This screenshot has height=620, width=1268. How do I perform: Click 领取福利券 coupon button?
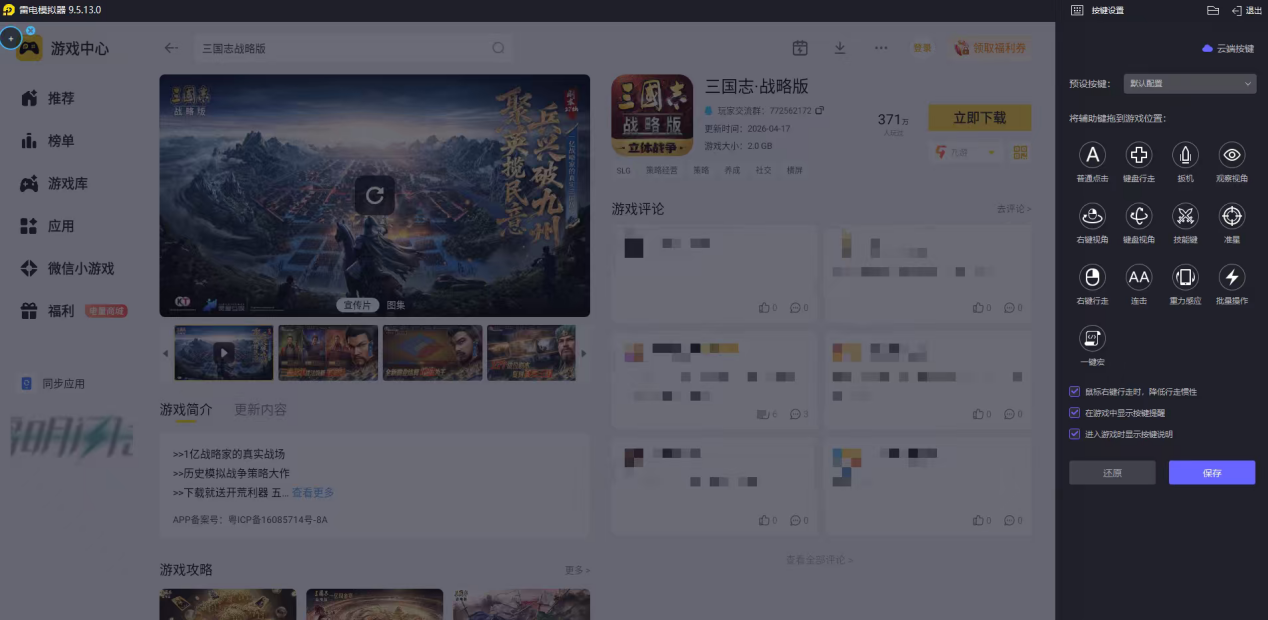coord(990,48)
